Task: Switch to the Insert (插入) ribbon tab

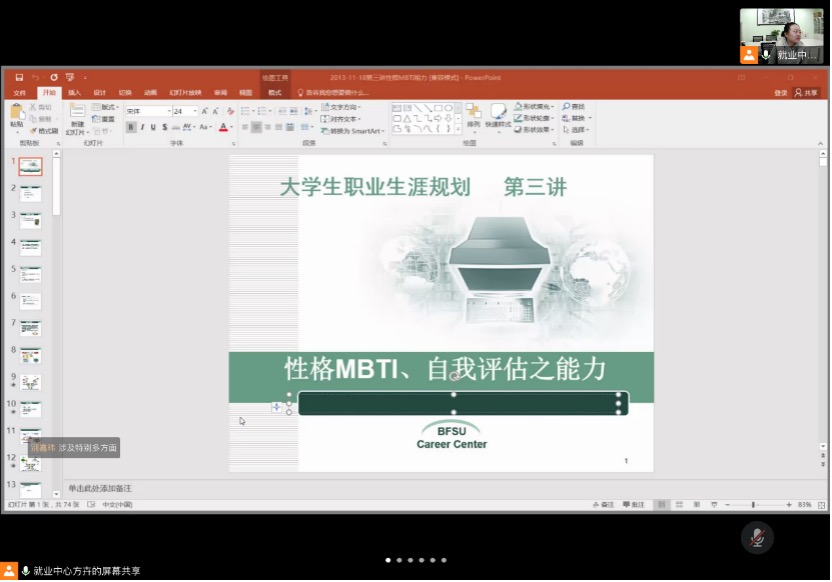Action: pos(74,93)
